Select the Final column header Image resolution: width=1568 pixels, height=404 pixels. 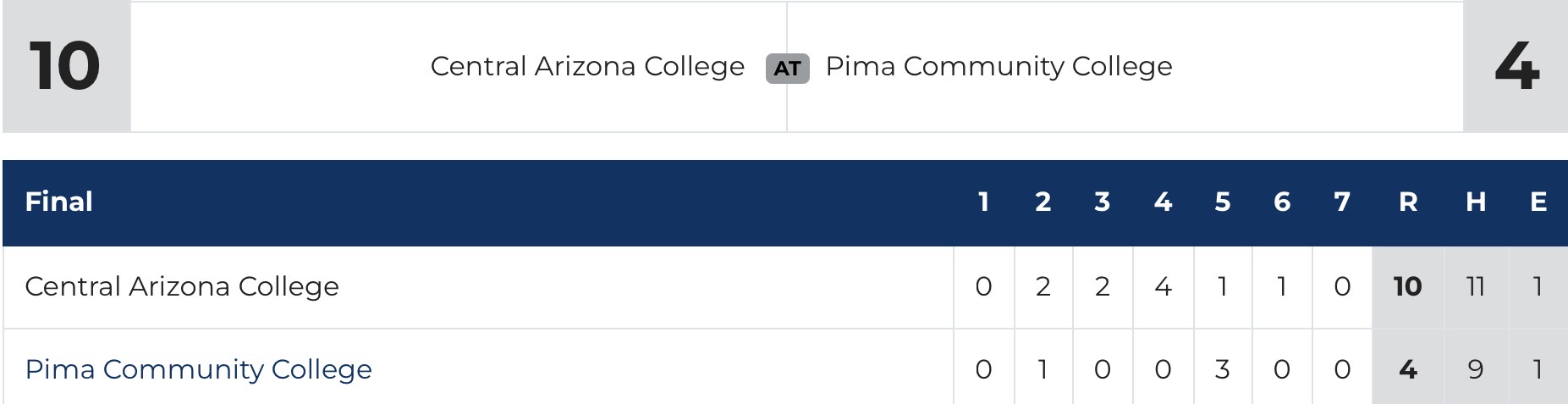point(59,202)
